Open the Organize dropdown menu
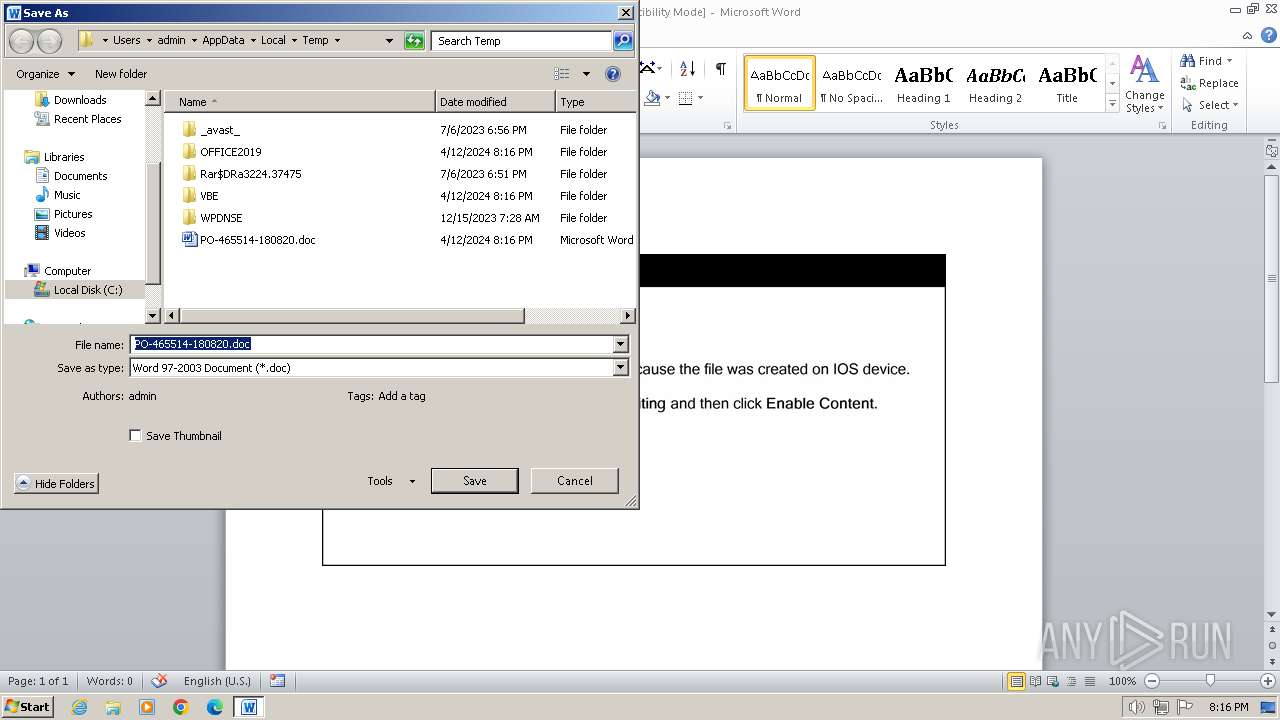 point(45,74)
